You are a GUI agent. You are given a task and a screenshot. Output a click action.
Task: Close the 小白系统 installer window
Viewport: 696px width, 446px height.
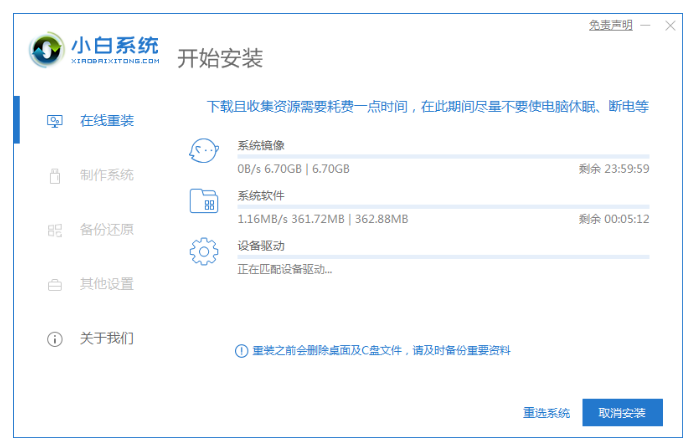click(x=671, y=25)
